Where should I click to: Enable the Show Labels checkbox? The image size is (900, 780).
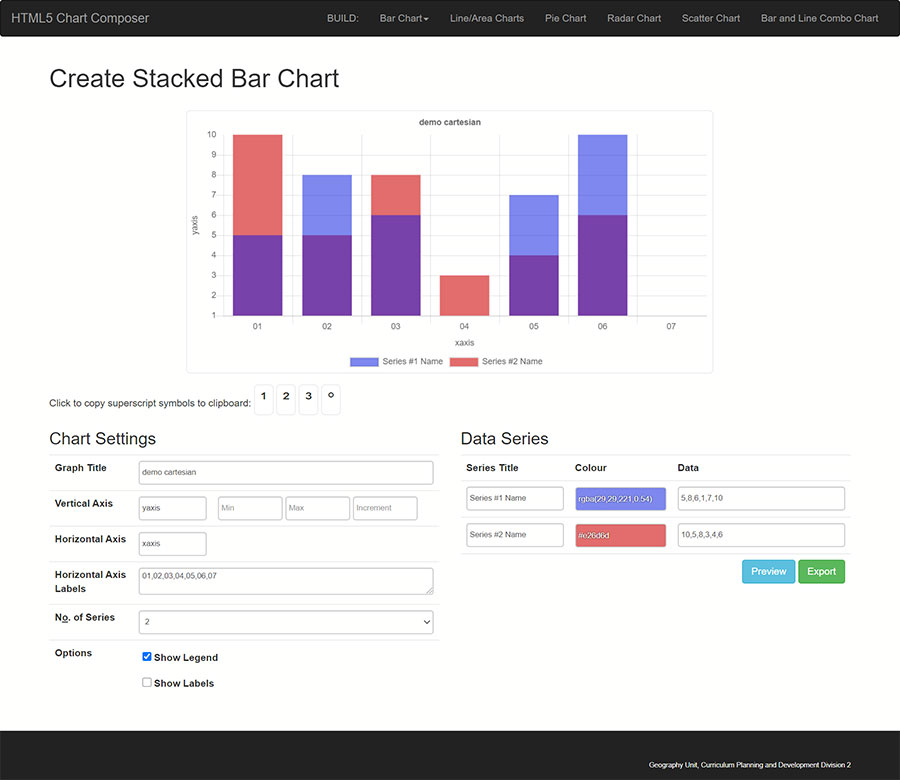click(147, 683)
